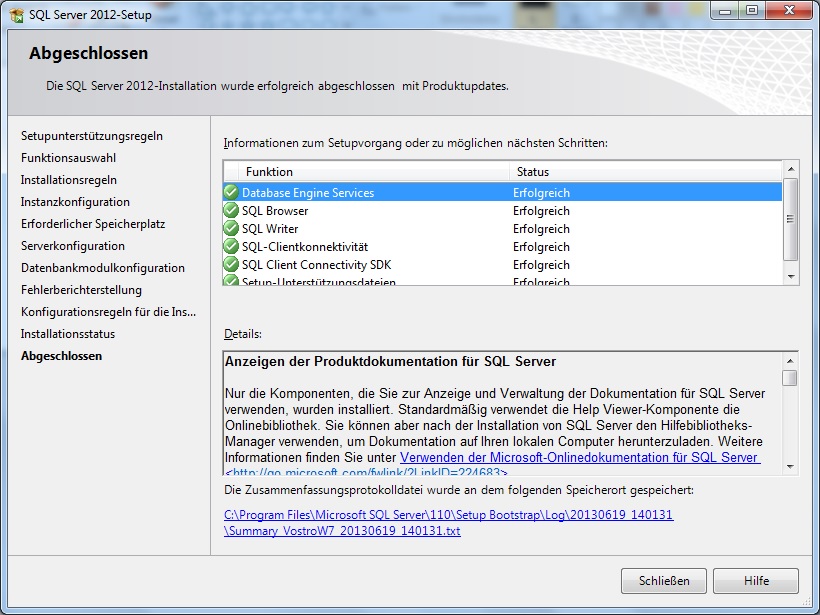820x615 pixels.
Task: Click Erfolgreich status of SQL-Clientkonnektivität
Action: 541,246
